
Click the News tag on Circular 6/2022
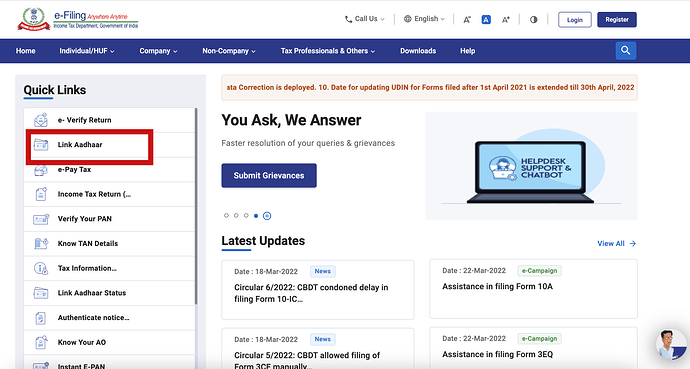coord(323,271)
